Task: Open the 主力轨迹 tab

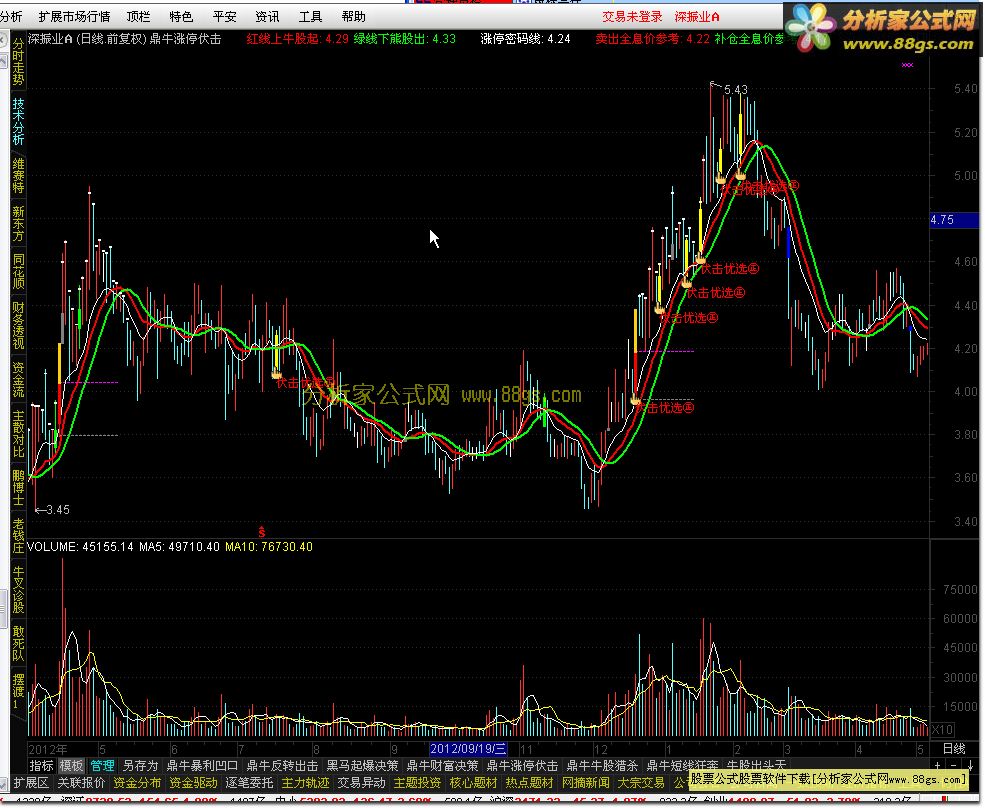Action: pos(305,783)
